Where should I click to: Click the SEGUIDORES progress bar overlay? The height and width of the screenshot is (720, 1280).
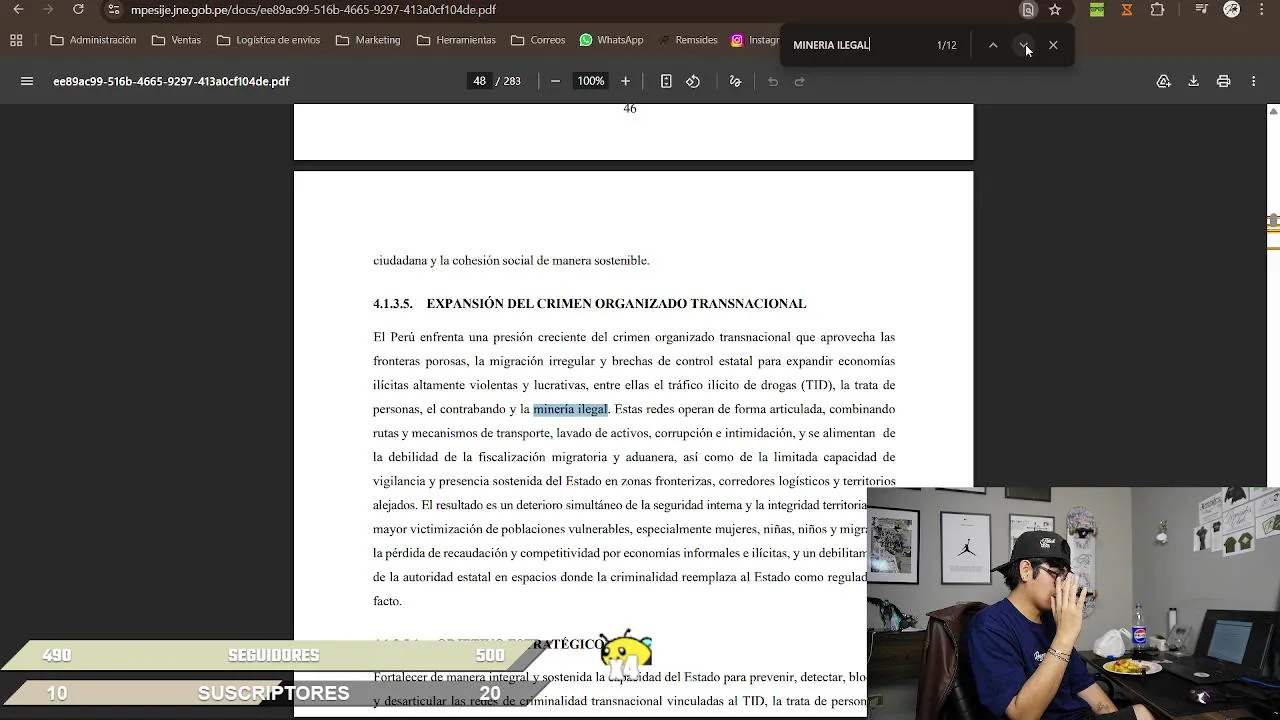[272, 655]
